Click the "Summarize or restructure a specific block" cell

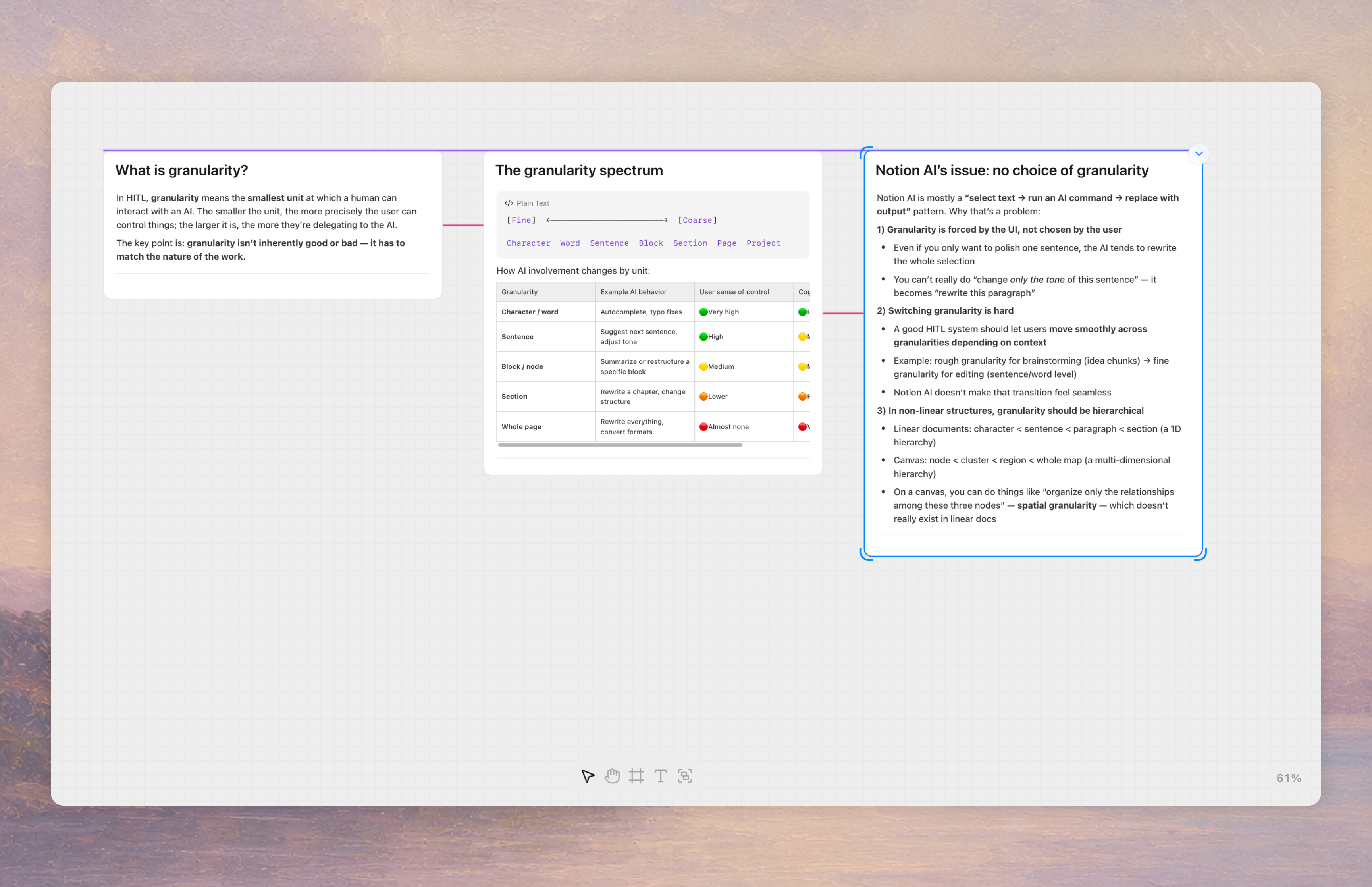[645, 367]
